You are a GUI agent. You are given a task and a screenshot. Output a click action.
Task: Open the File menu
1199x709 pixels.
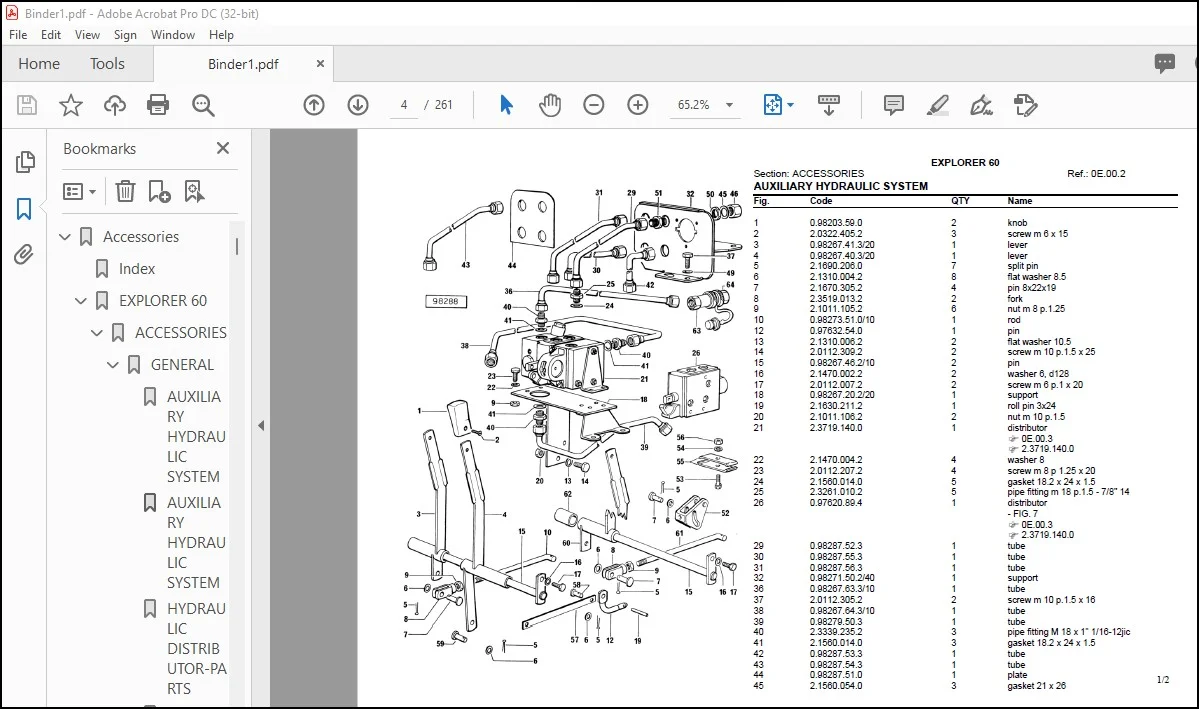click(x=18, y=35)
